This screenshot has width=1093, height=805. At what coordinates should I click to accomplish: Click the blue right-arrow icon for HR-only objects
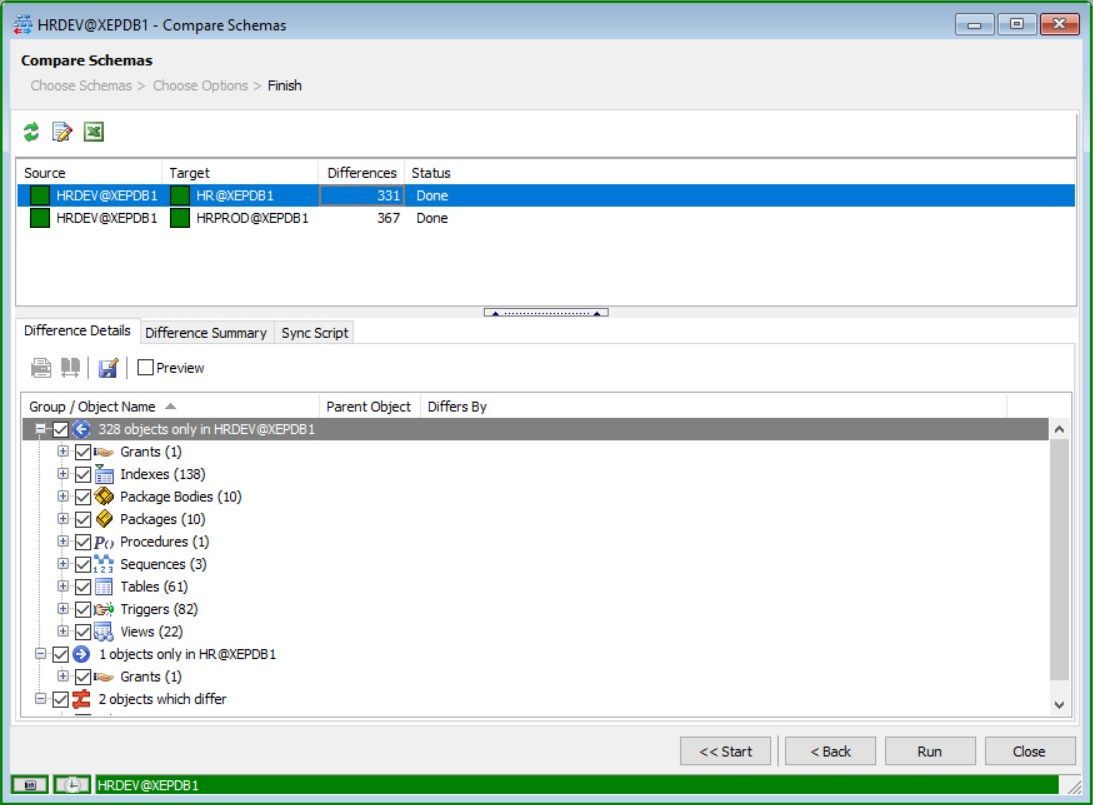82,654
